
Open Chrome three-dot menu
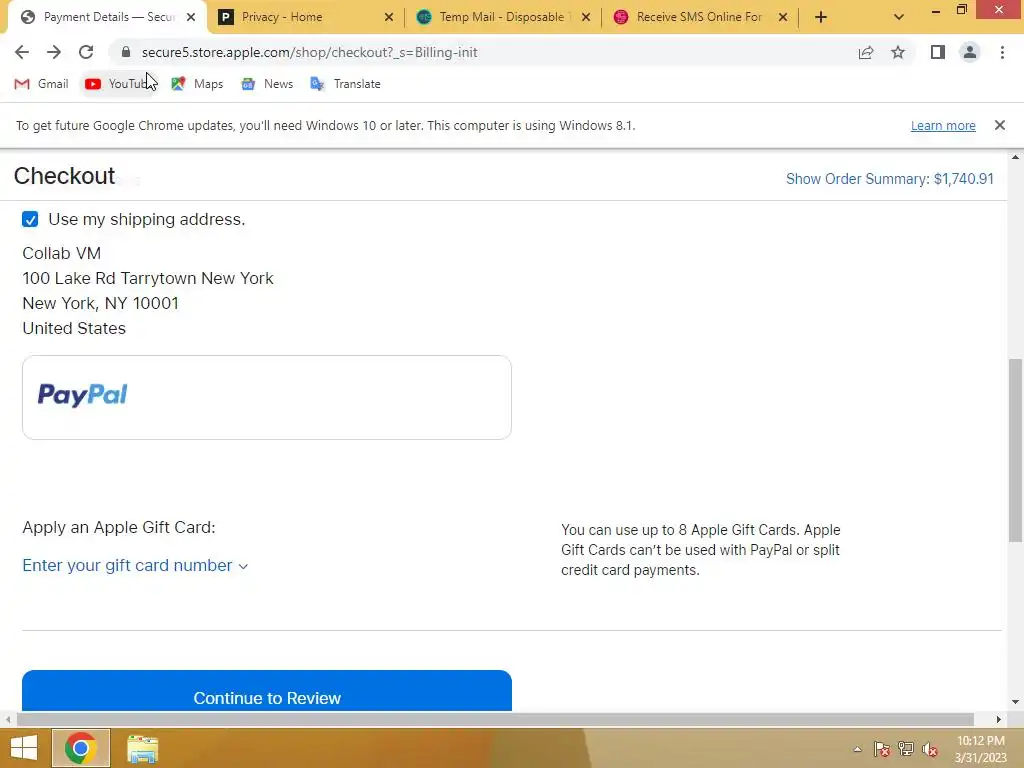[x=1002, y=52]
